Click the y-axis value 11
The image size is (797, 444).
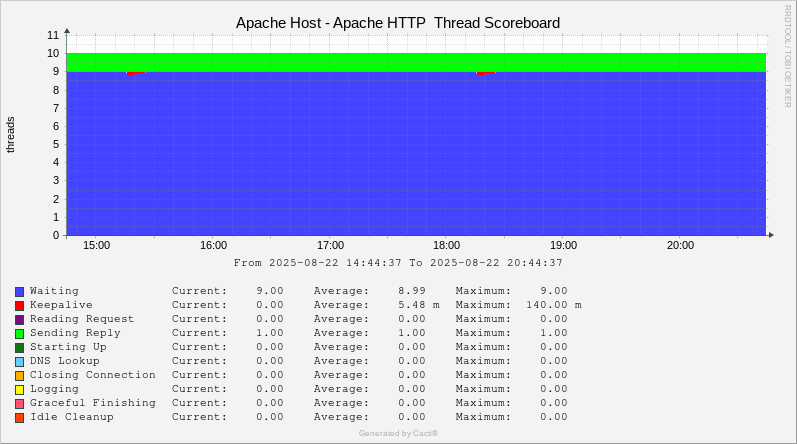pyautogui.click(x=53, y=35)
